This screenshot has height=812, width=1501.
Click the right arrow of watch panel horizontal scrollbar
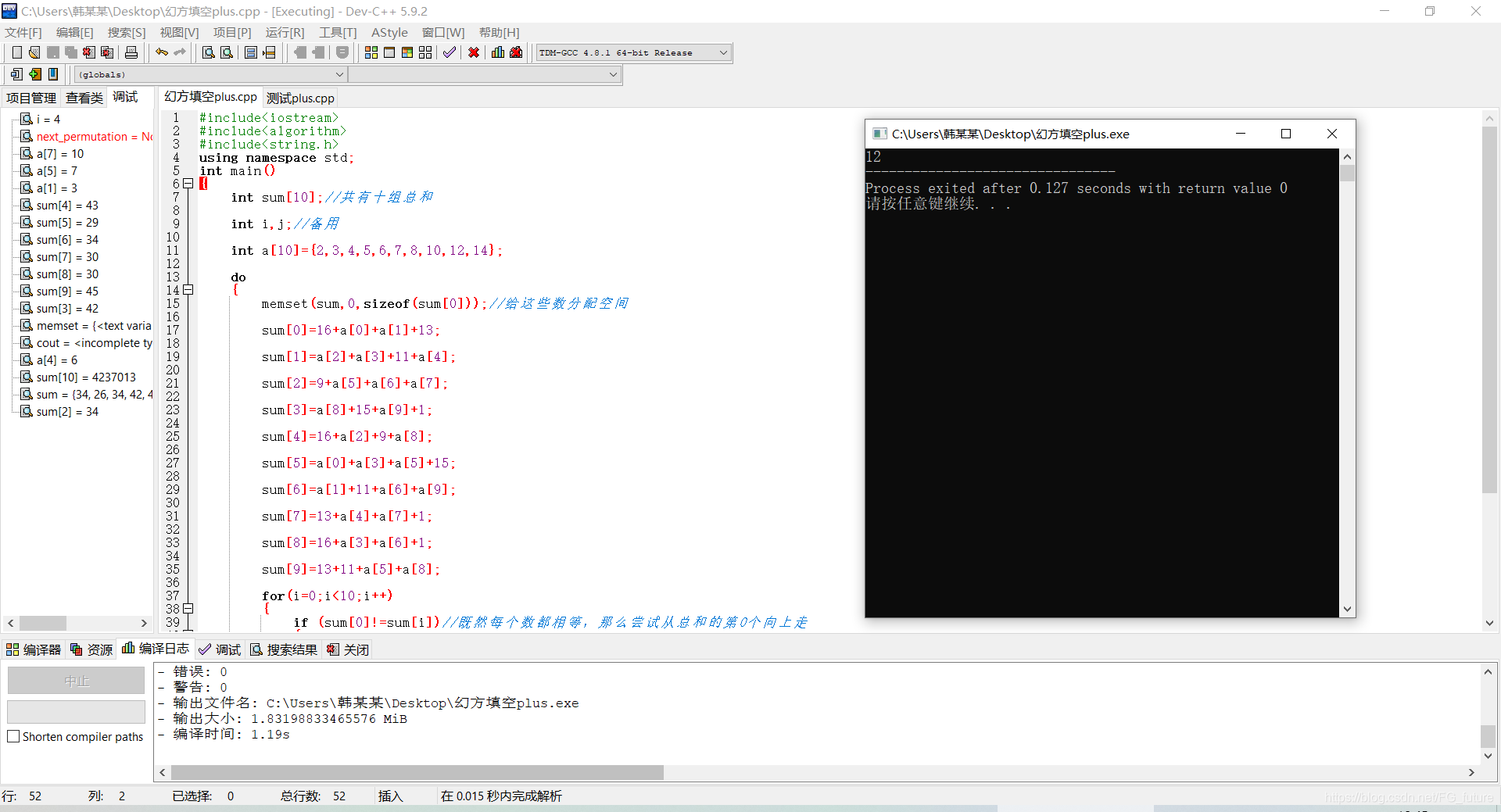coord(144,623)
